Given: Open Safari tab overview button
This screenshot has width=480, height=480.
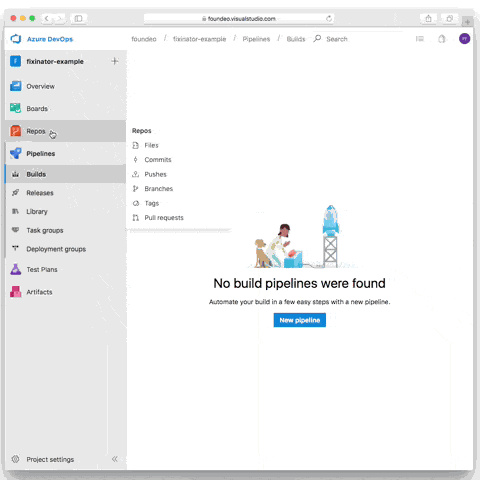Looking at the screenshot, I should [x=449, y=18].
